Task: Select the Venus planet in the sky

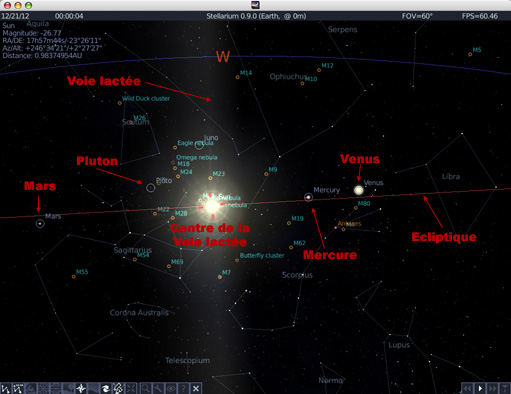Action: [359, 190]
